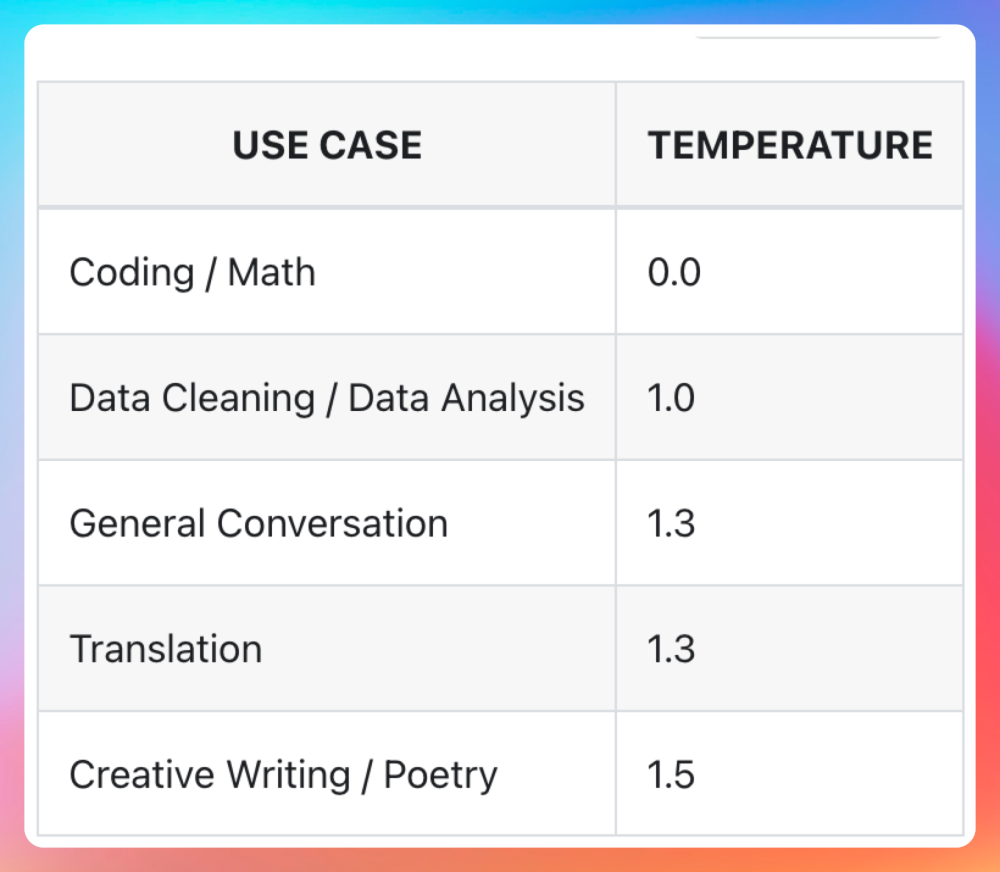Click the 0.0 temperature value
Image resolution: width=1000 pixels, height=872 pixels.
click(x=674, y=273)
